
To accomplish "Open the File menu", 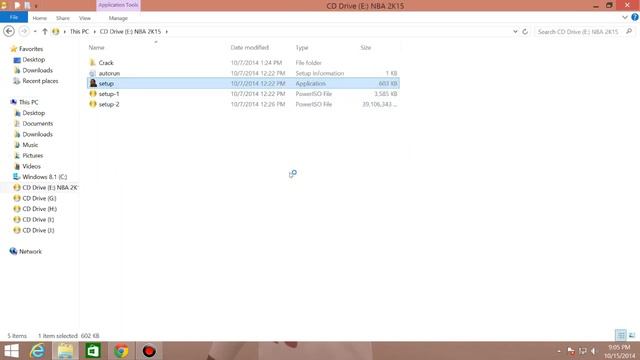I will pos(14,17).
